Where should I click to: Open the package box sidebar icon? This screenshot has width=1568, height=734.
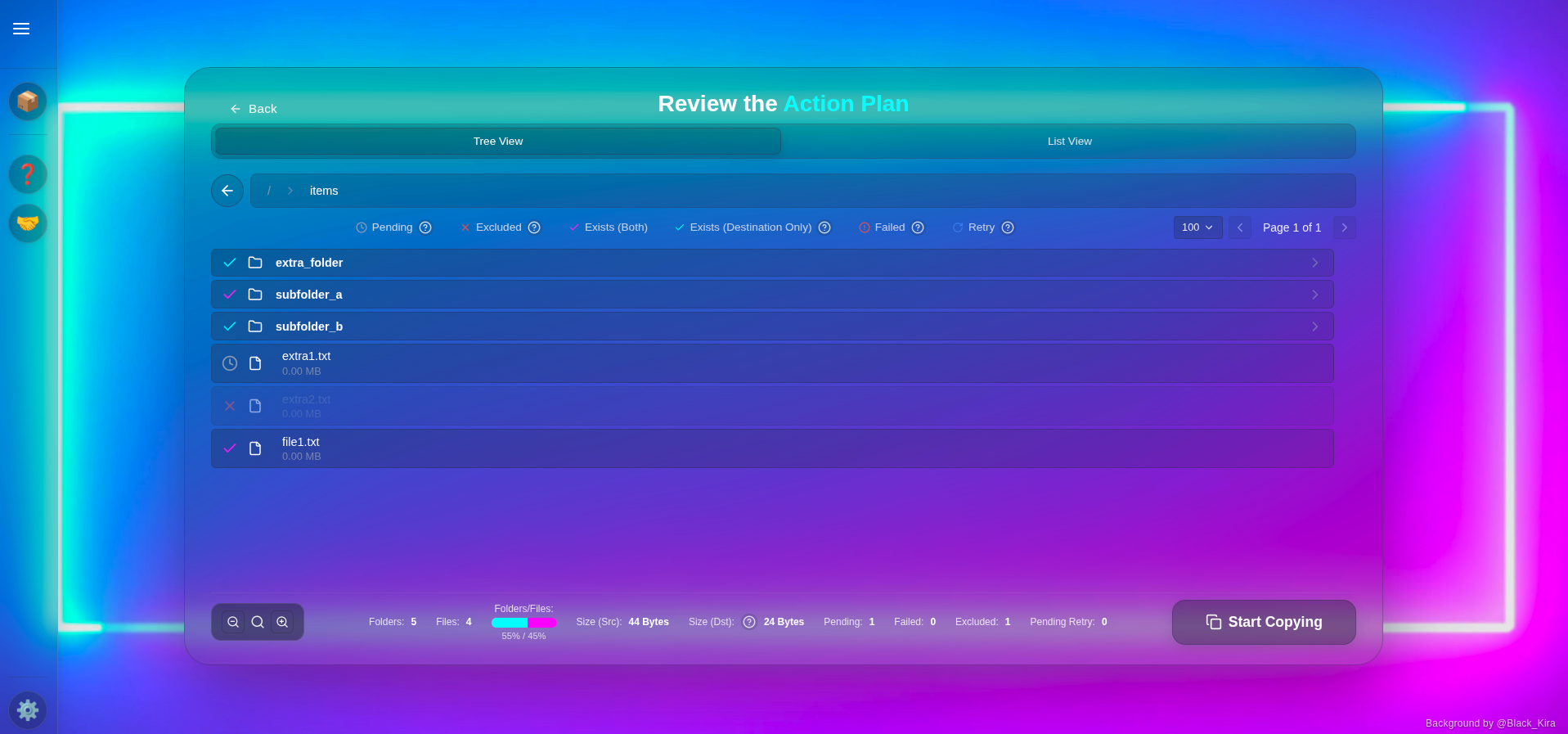[x=28, y=101]
